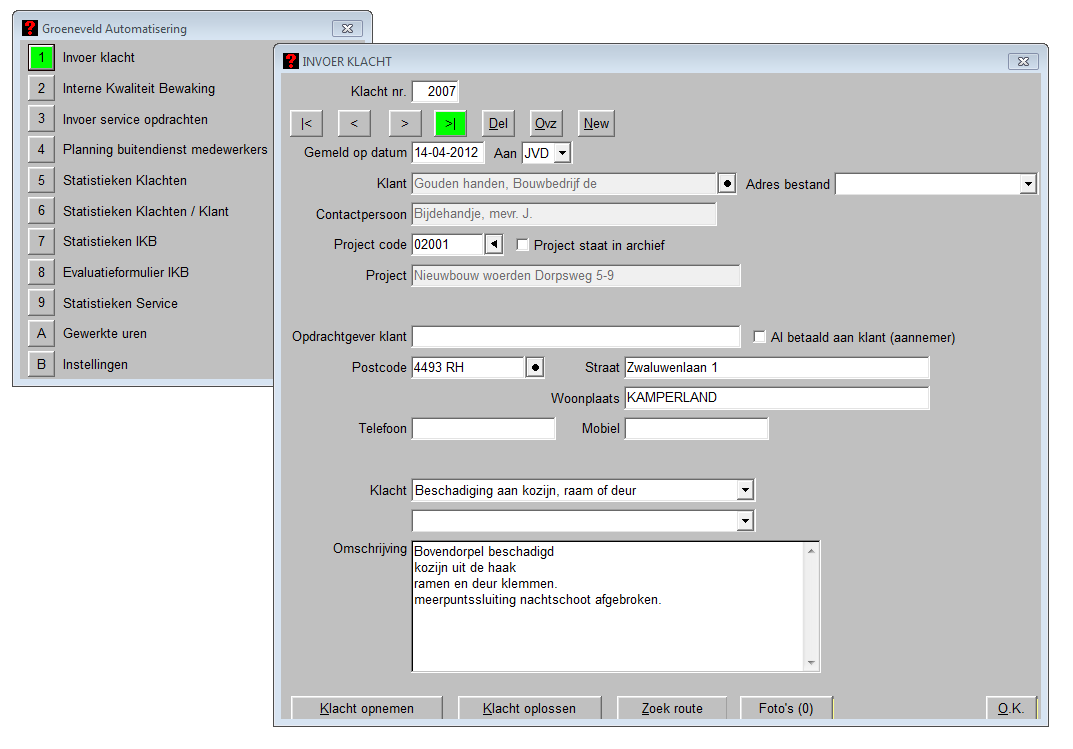The image size is (1073, 749).
Task: Jump to last record green button
Action: (450, 124)
